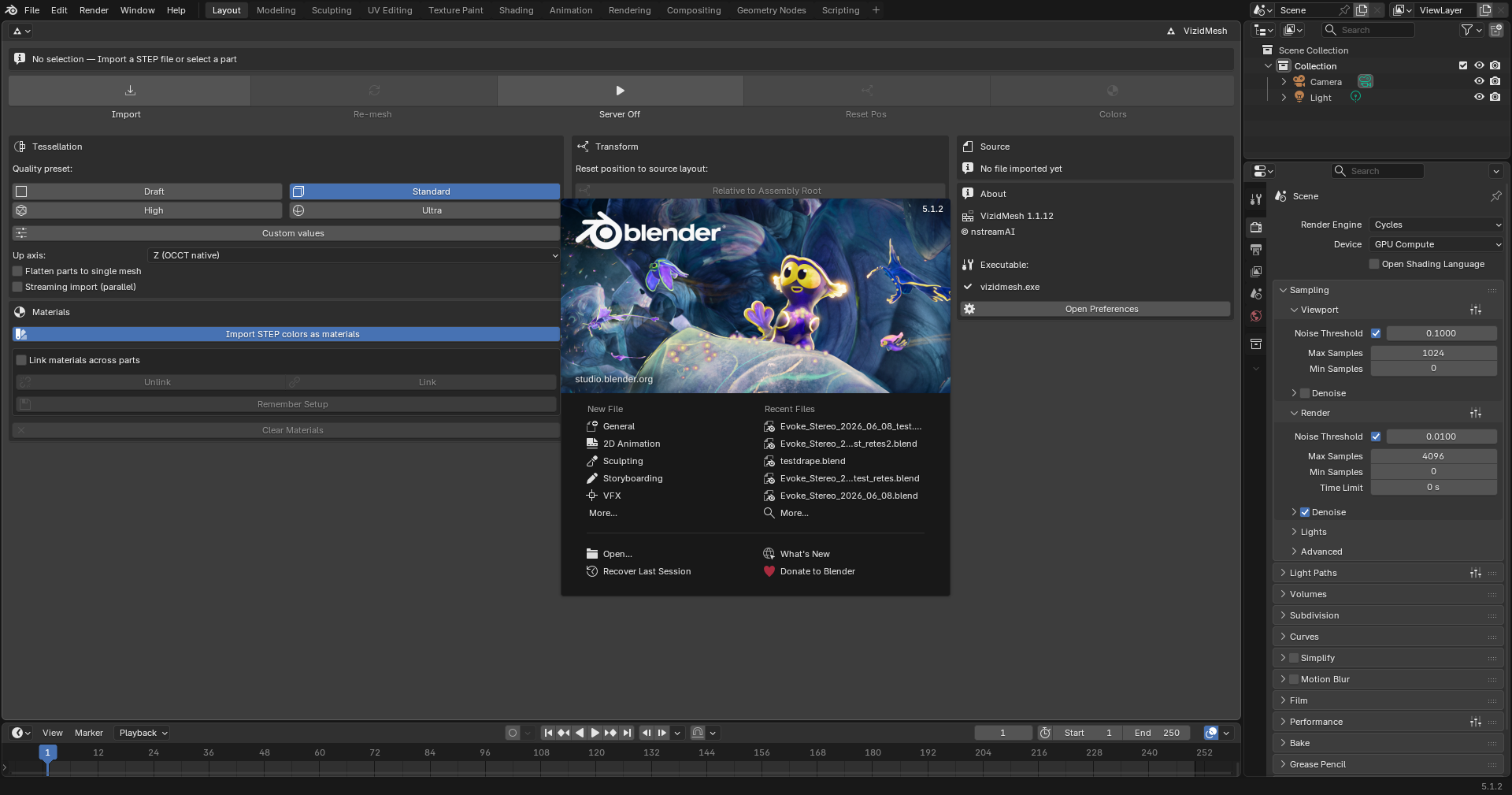Image resolution: width=1512 pixels, height=795 pixels.
Task: Click the Custom values button
Action: coord(286,233)
